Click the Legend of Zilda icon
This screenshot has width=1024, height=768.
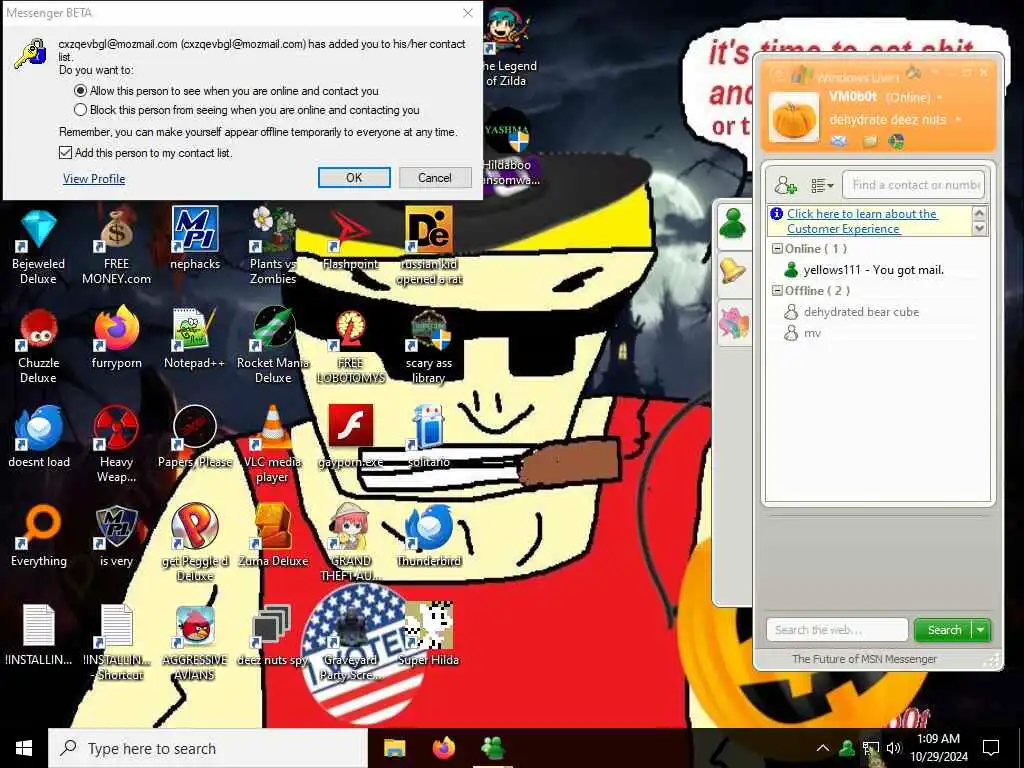point(508,49)
